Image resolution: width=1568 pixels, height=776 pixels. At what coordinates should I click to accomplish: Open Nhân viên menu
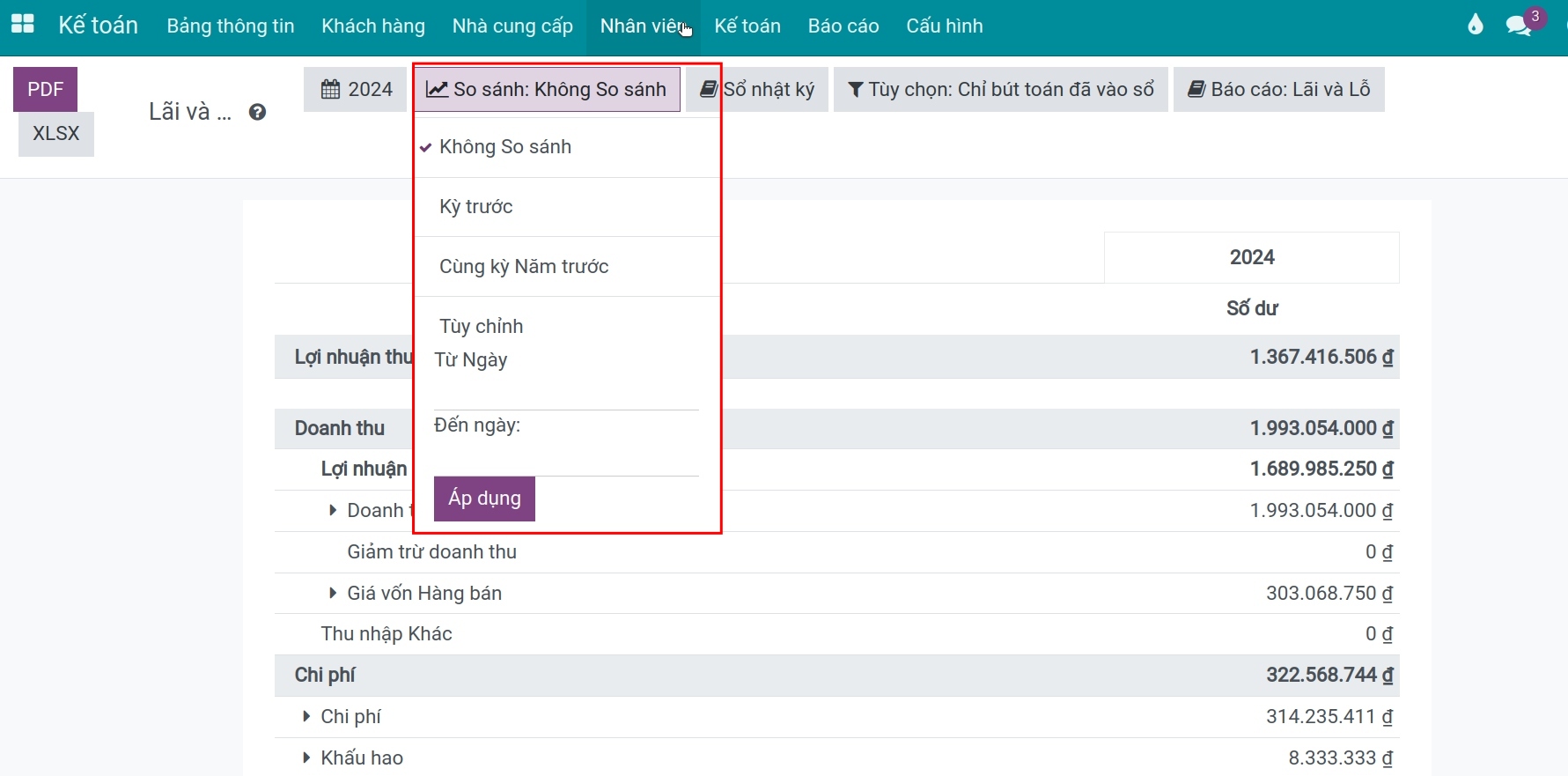click(x=644, y=26)
